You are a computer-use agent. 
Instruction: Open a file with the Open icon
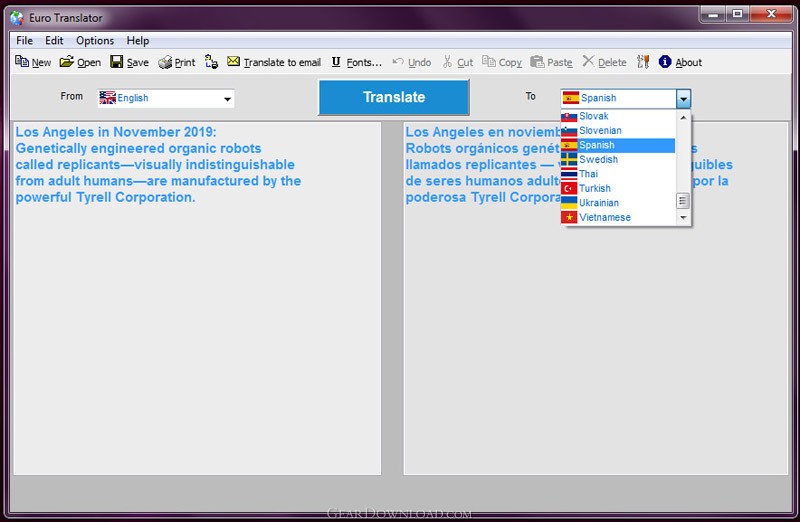(x=66, y=62)
